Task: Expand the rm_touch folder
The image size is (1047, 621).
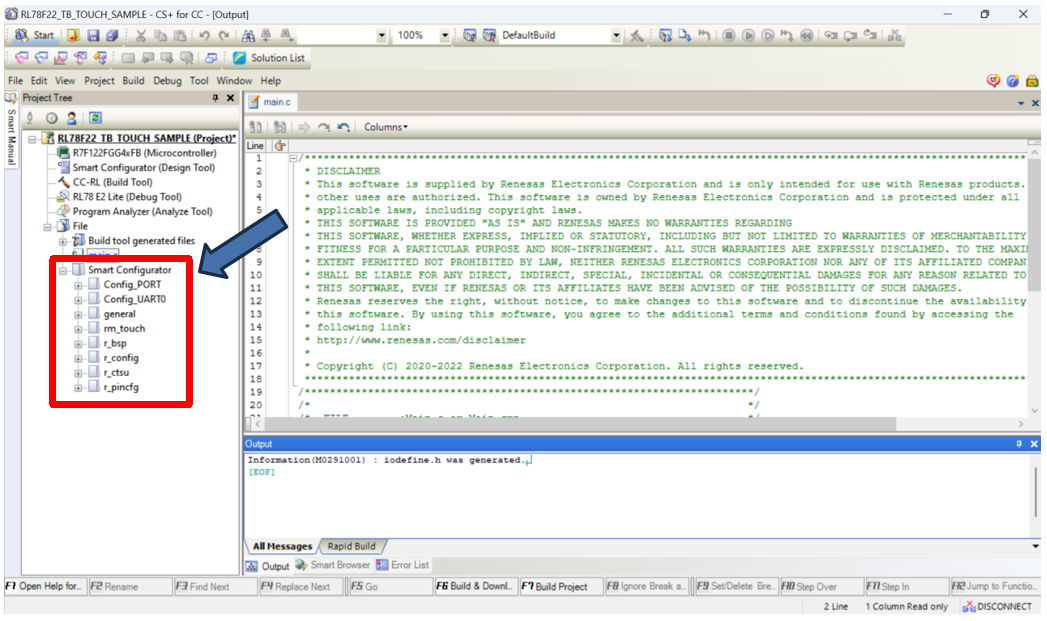Action: pos(78,328)
